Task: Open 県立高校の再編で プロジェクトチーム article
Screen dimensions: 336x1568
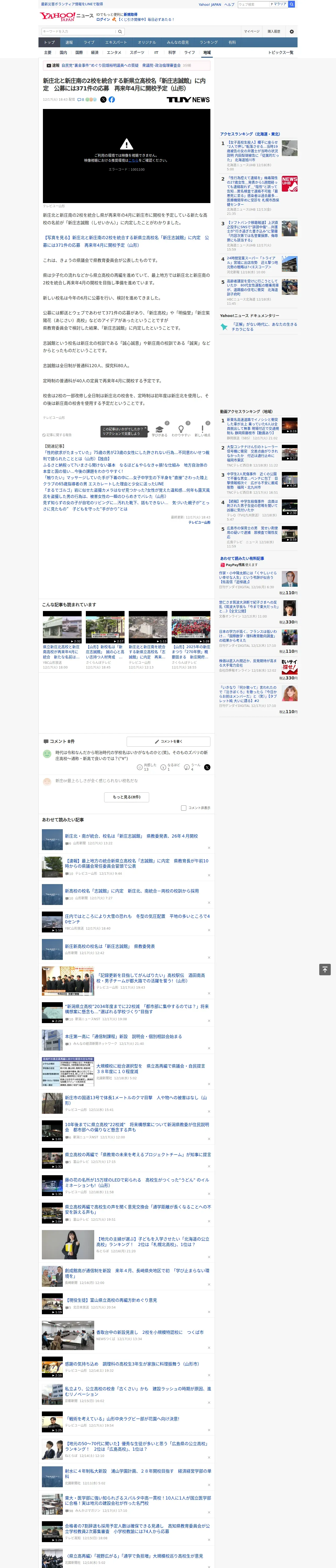Action: click(138, 1154)
